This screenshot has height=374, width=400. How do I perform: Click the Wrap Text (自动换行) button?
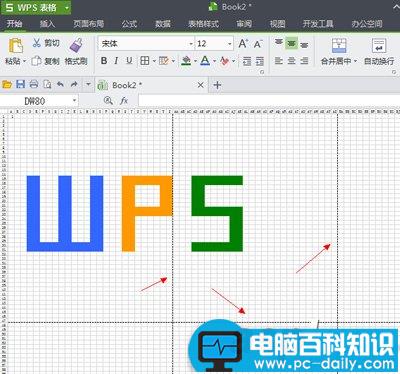[x=379, y=52]
